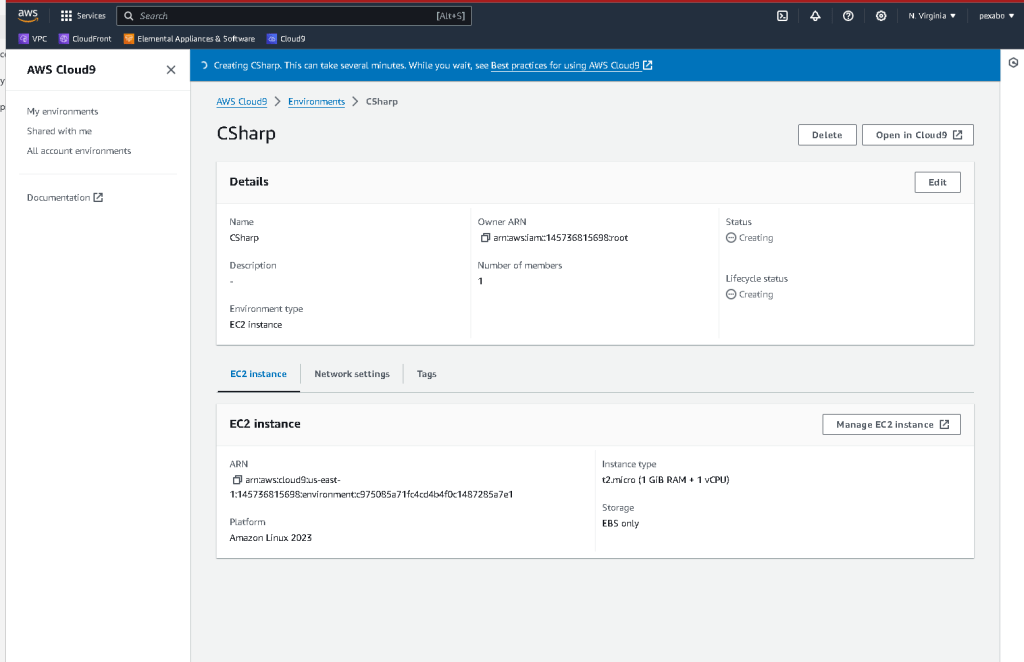Close the AWS Cloud9 side panel
This screenshot has width=1024, height=662.
171,70
